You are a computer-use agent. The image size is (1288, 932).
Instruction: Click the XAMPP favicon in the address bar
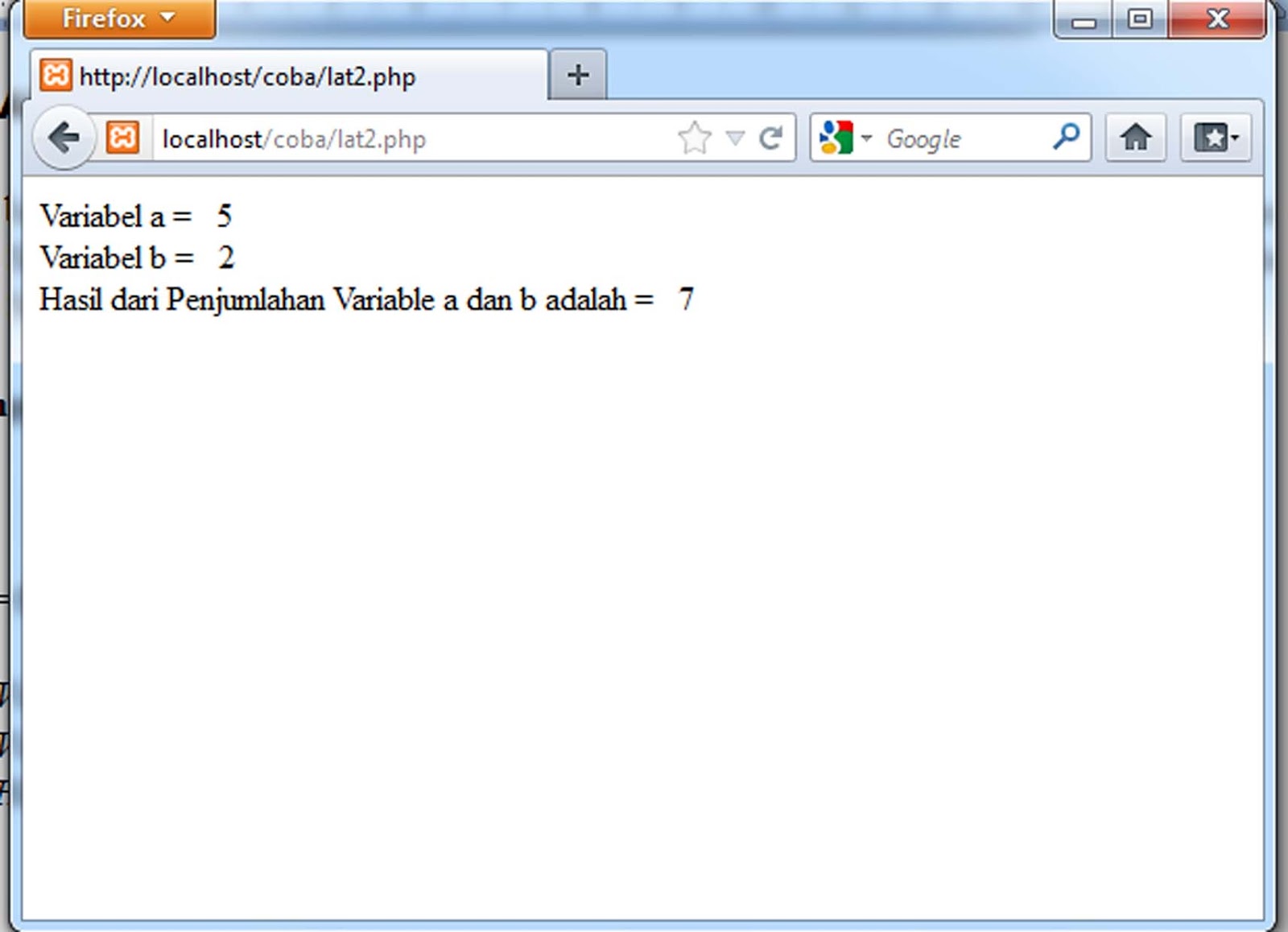point(122,138)
